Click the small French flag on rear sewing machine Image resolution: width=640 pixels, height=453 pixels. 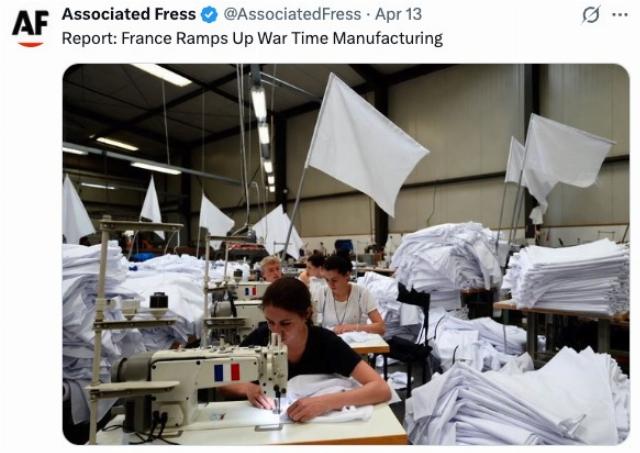(250, 291)
